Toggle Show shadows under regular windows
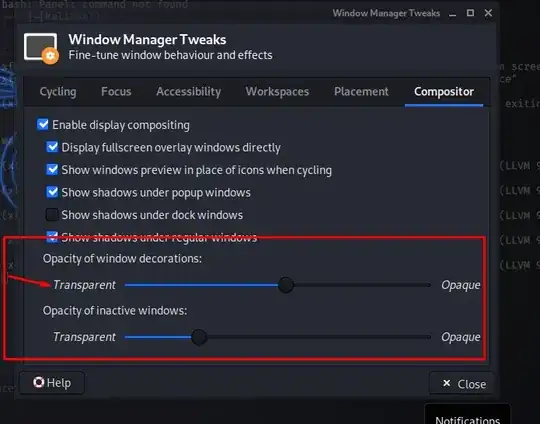This screenshot has height=424, width=540. tap(52, 237)
